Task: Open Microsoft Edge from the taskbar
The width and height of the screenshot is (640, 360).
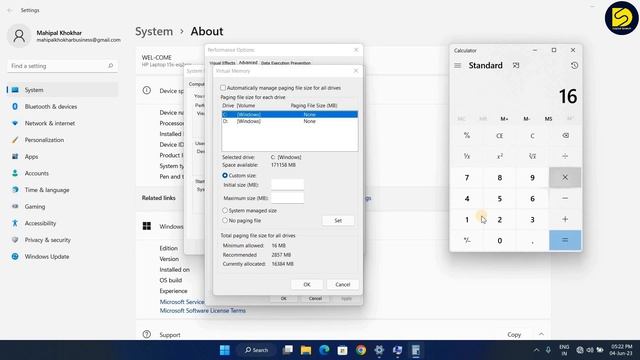Action: (324, 350)
